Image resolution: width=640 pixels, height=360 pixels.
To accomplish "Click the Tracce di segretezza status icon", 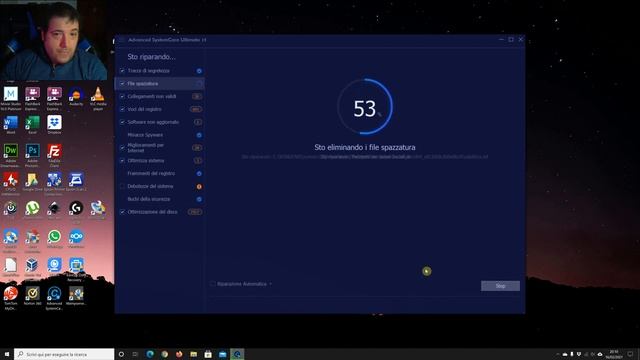I will click(199, 71).
